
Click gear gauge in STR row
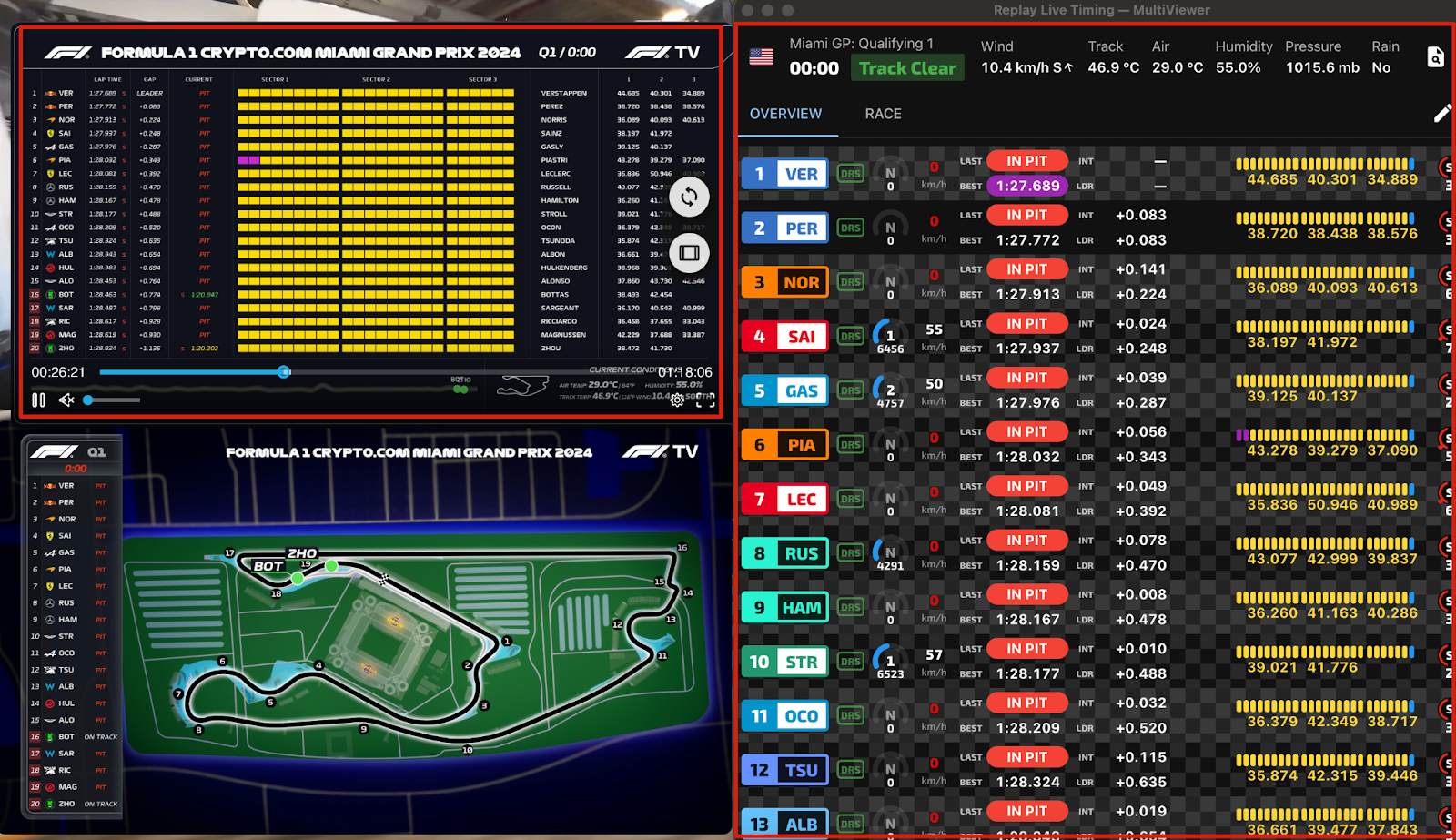[890, 662]
